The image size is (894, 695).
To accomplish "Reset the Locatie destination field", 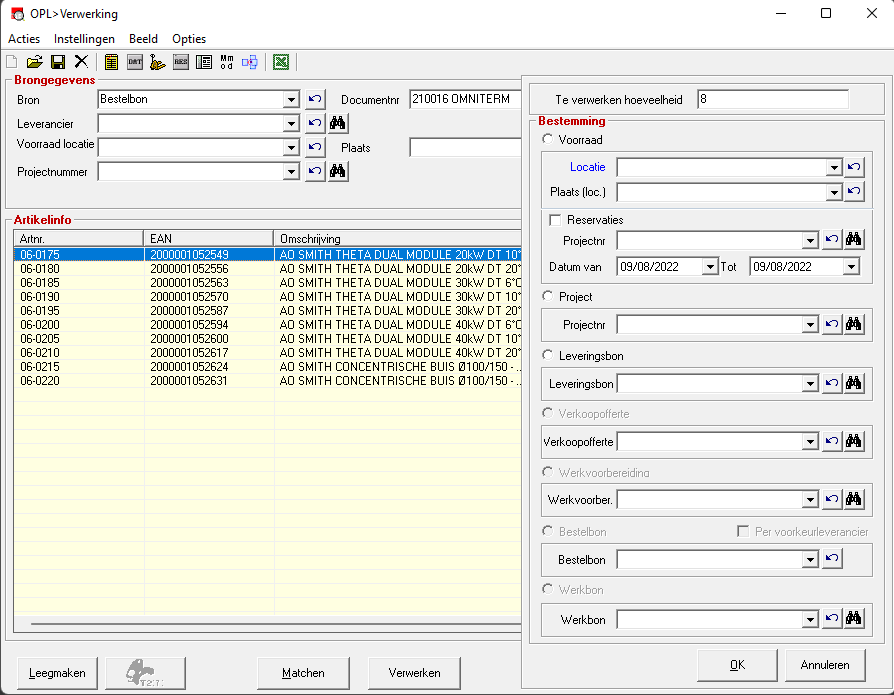I will point(854,167).
